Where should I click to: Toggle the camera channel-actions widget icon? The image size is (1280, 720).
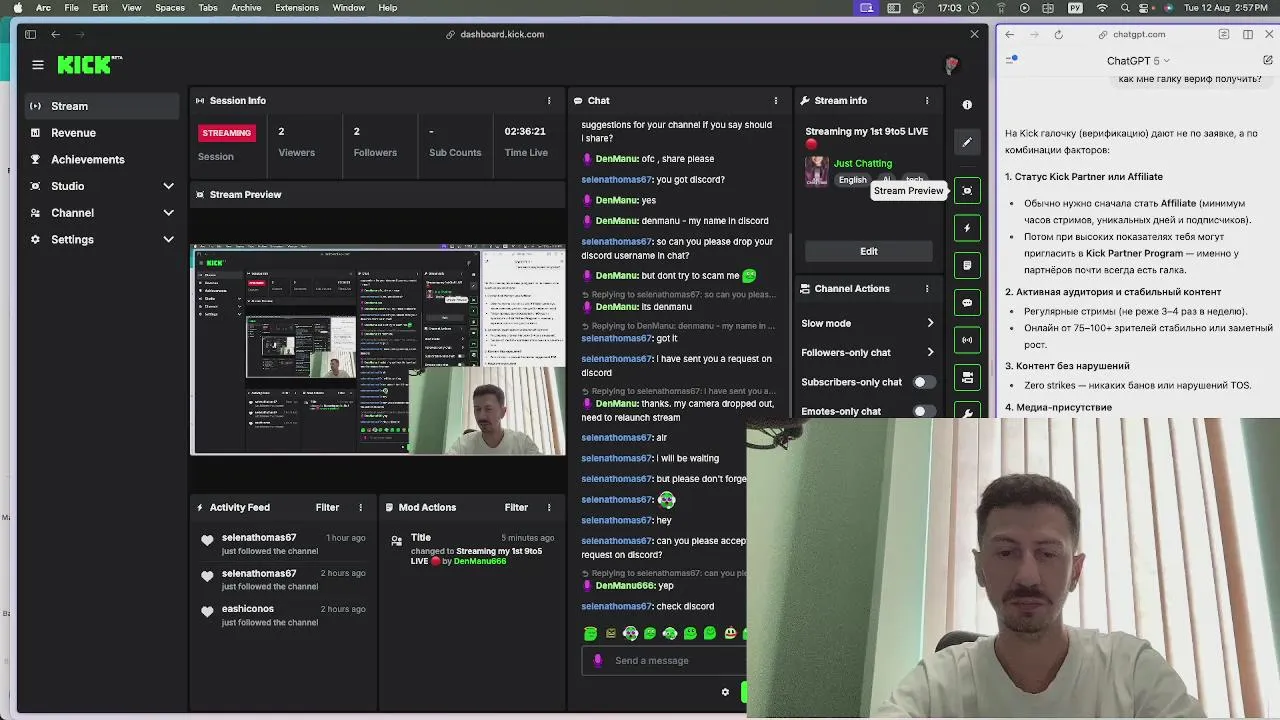tap(967, 377)
